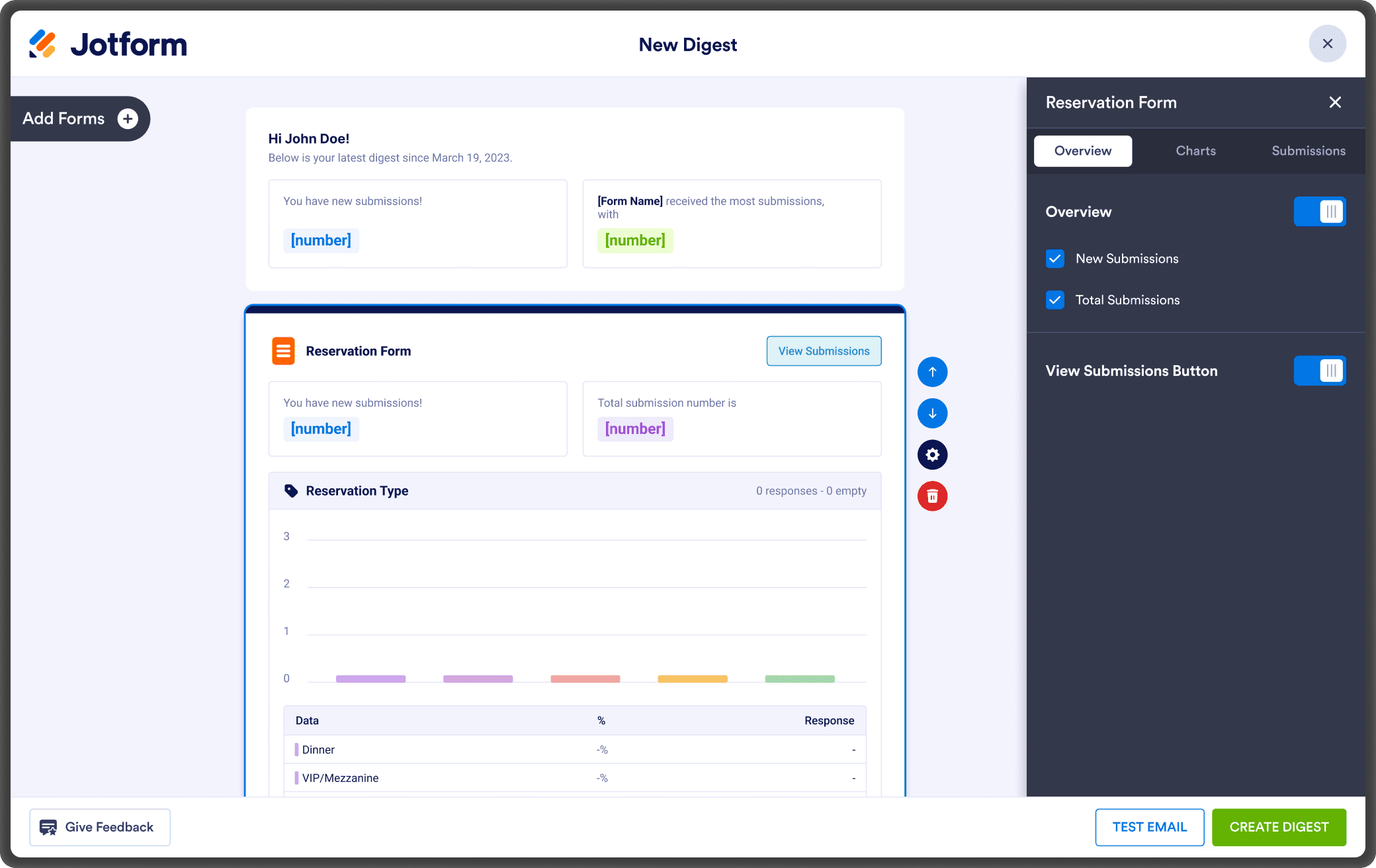1376x868 pixels.
Task: Click the CREATE DIGEST button
Action: (x=1279, y=827)
